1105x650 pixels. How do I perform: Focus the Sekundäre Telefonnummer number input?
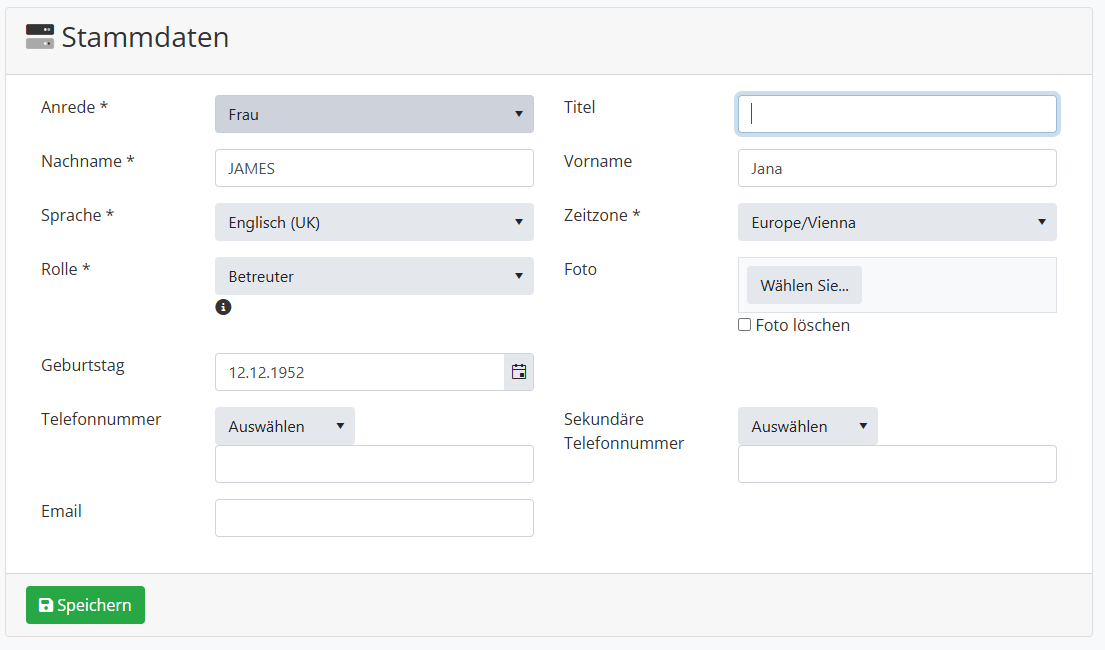click(896, 464)
